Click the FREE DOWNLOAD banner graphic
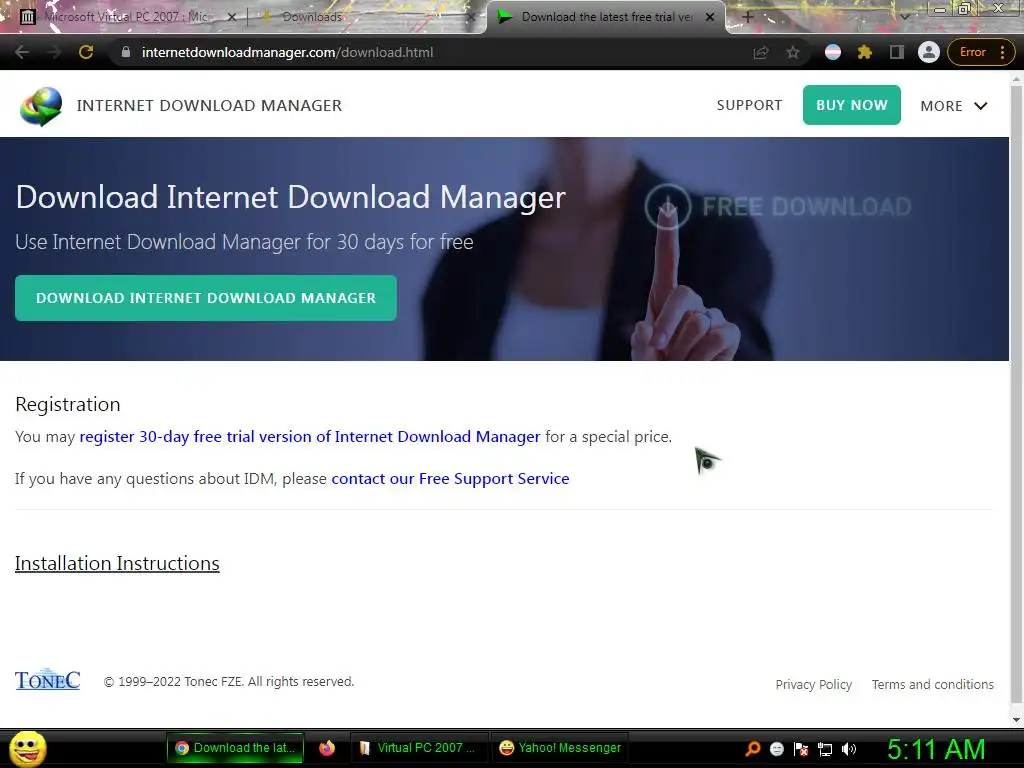Image resolution: width=1024 pixels, height=768 pixels. click(777, 206)
